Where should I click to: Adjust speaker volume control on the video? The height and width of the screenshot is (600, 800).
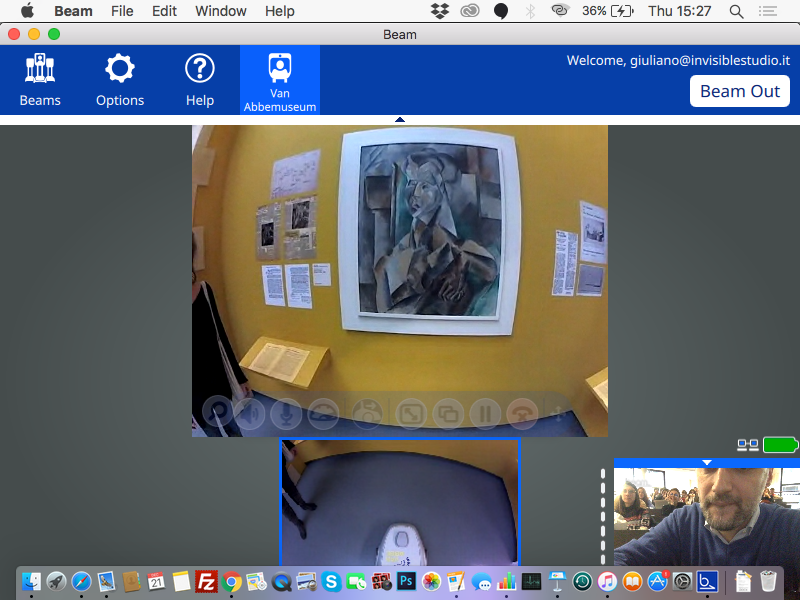point(251,413)
